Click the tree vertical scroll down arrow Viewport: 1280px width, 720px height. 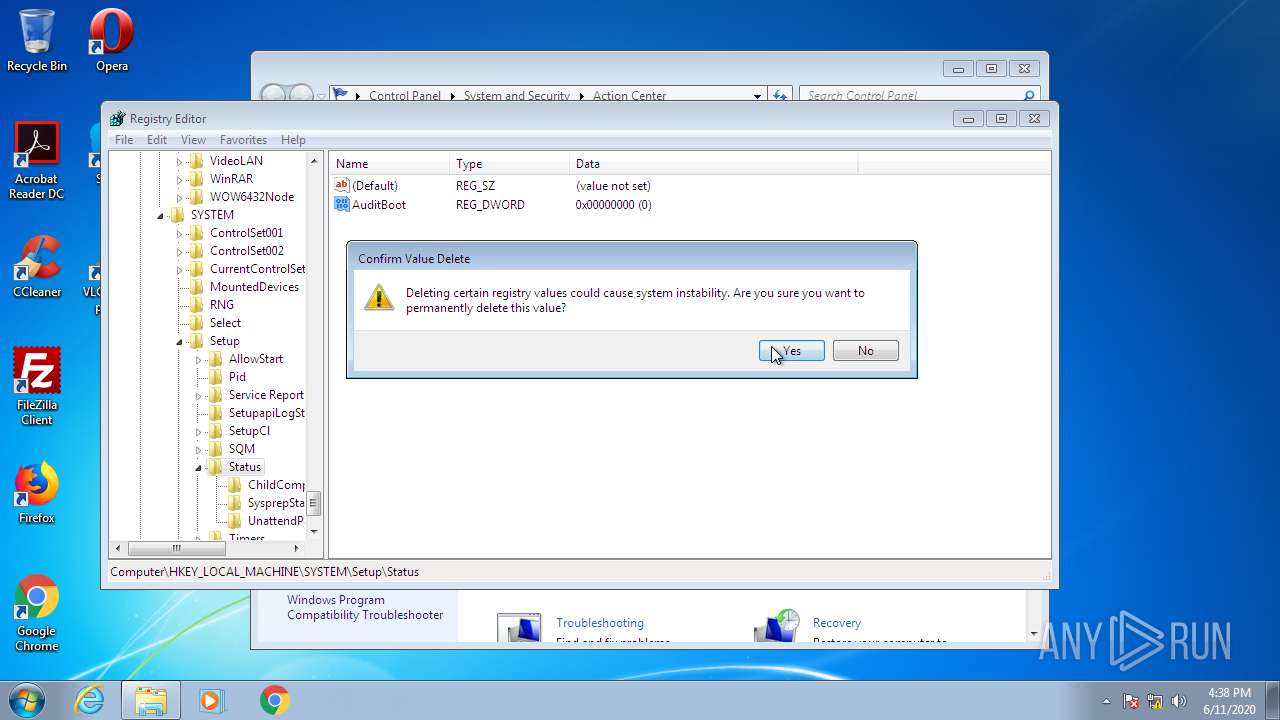coord(313,531)
